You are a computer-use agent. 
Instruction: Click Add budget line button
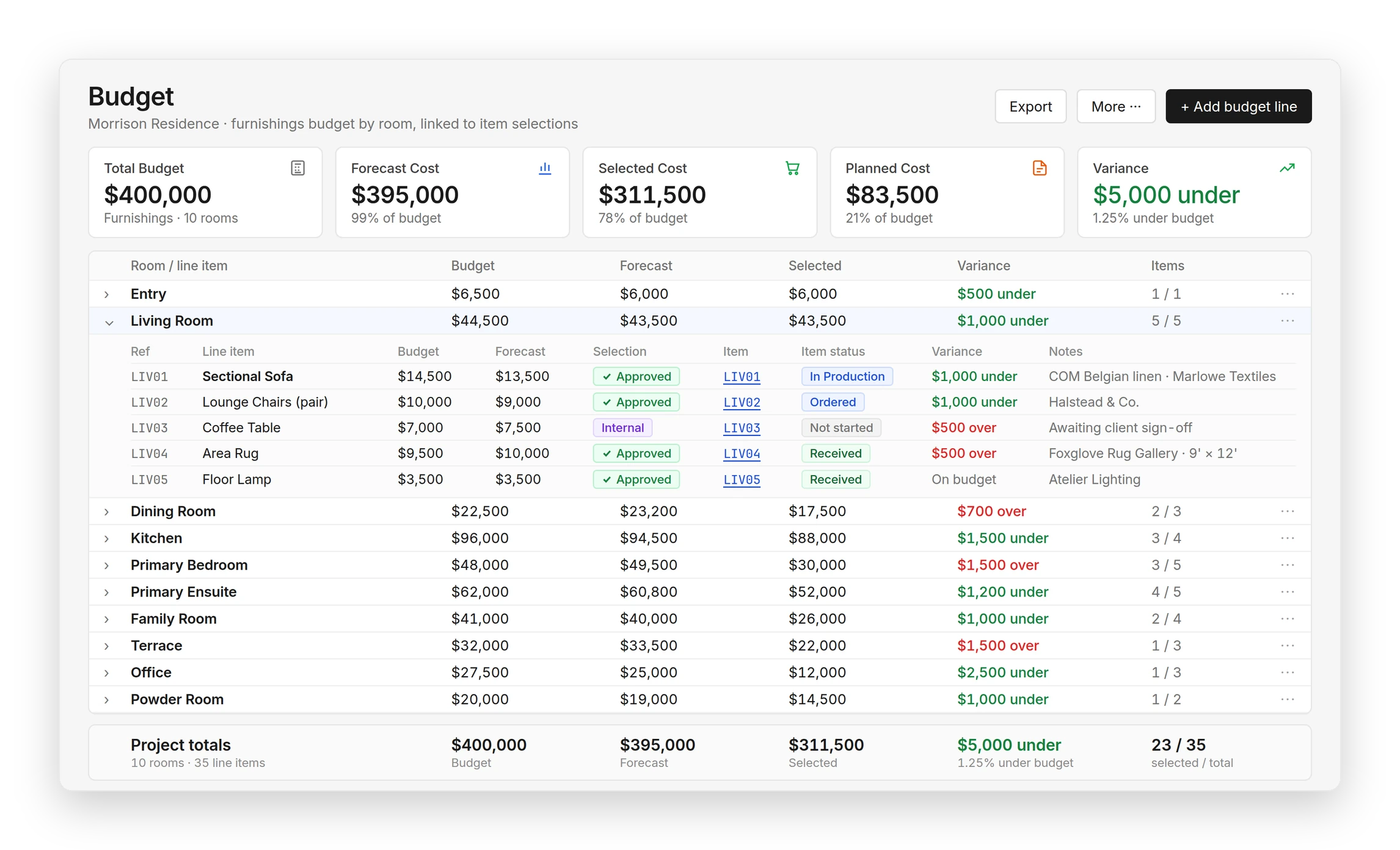pos(1238,106)
